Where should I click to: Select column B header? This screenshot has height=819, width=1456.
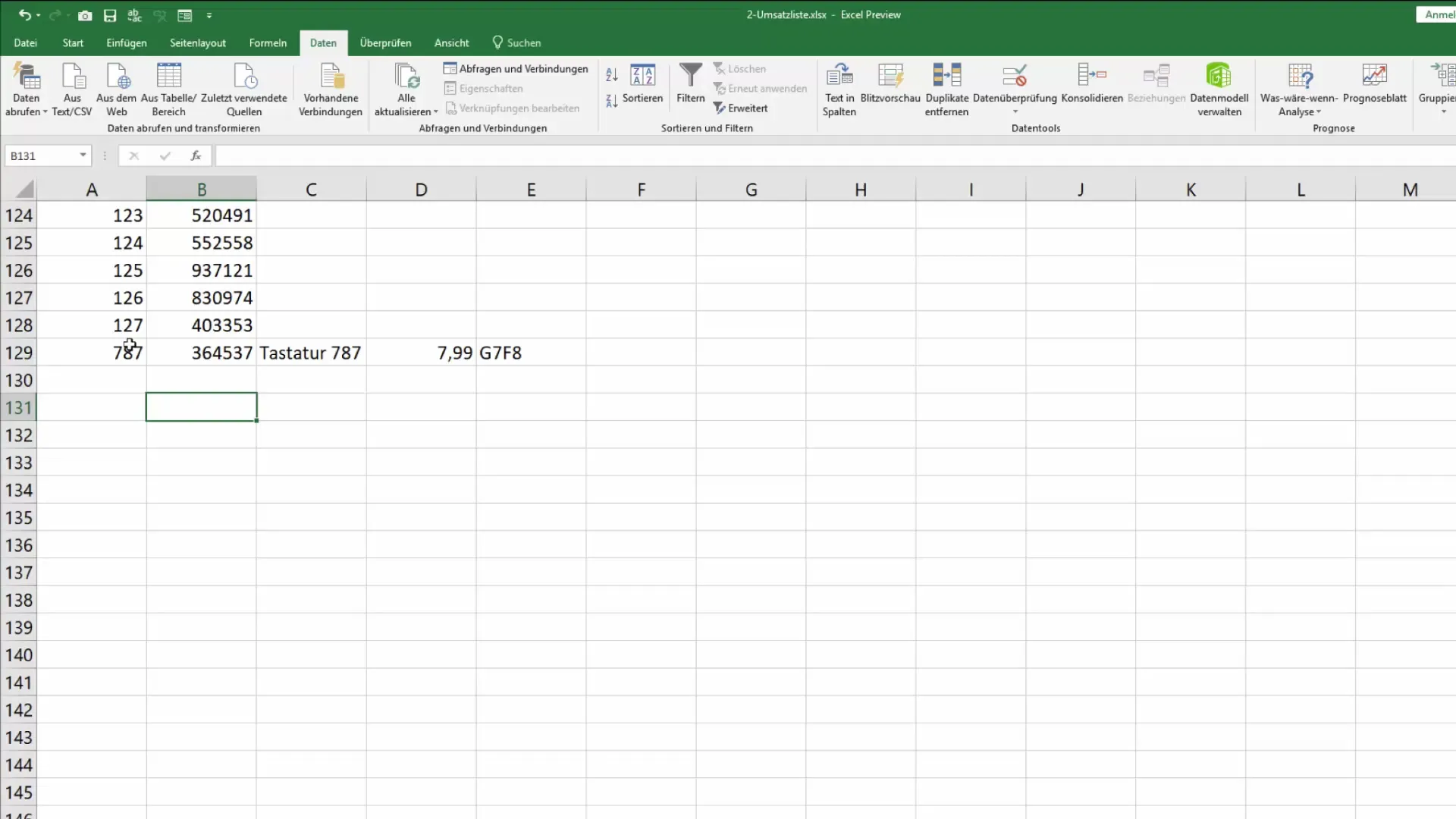202,190
